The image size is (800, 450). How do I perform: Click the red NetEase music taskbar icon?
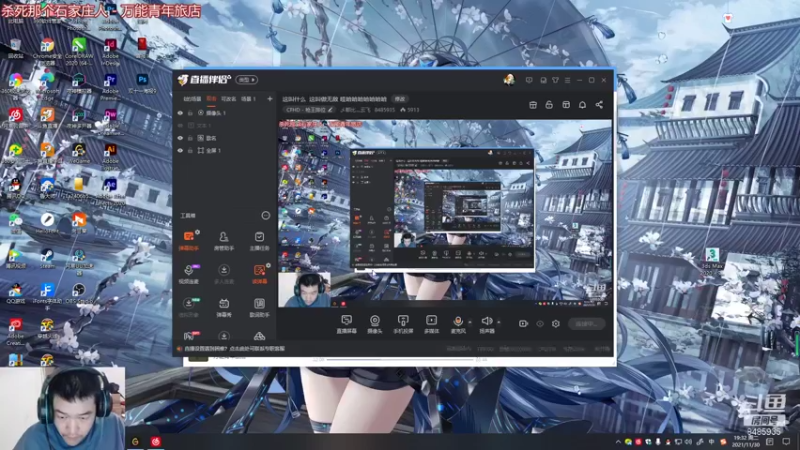point(156,441)
